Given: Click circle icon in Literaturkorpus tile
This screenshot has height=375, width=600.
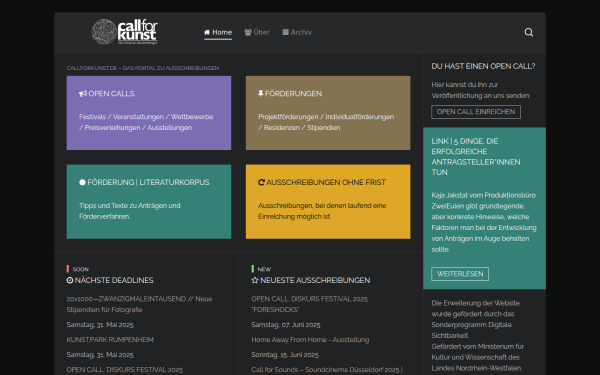Looking at the screenshot, I should coord(82,182).
